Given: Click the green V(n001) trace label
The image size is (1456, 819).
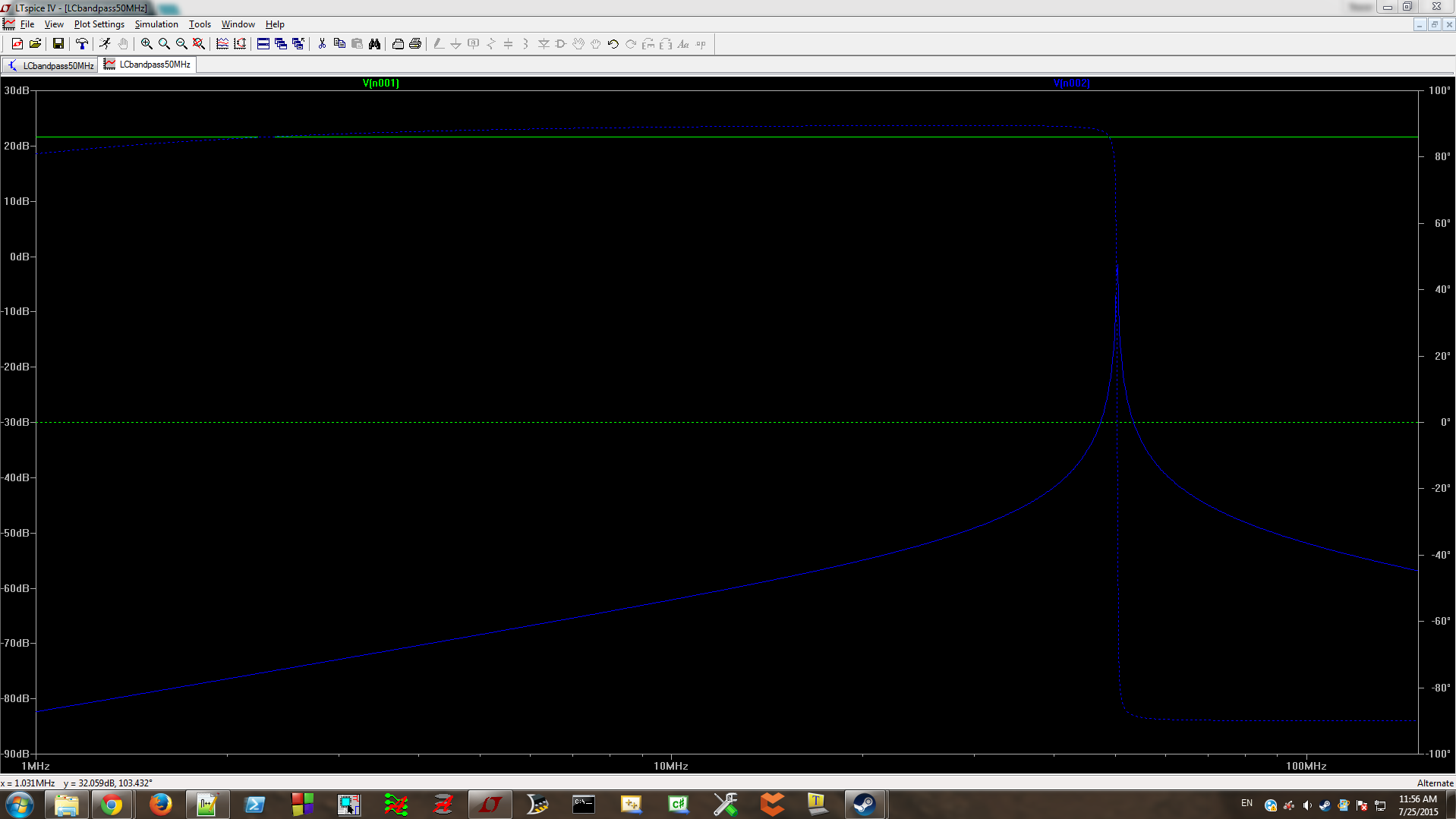Looking at the screenshot, I should point(380,83).
